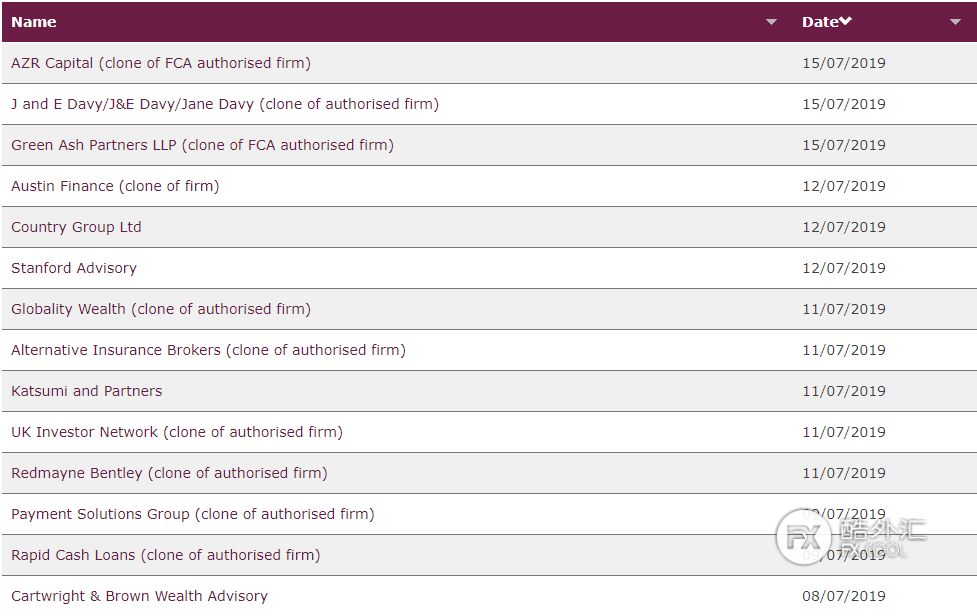
Task: Open Austin Finance clone of firm
Action: tap(115, 186)
